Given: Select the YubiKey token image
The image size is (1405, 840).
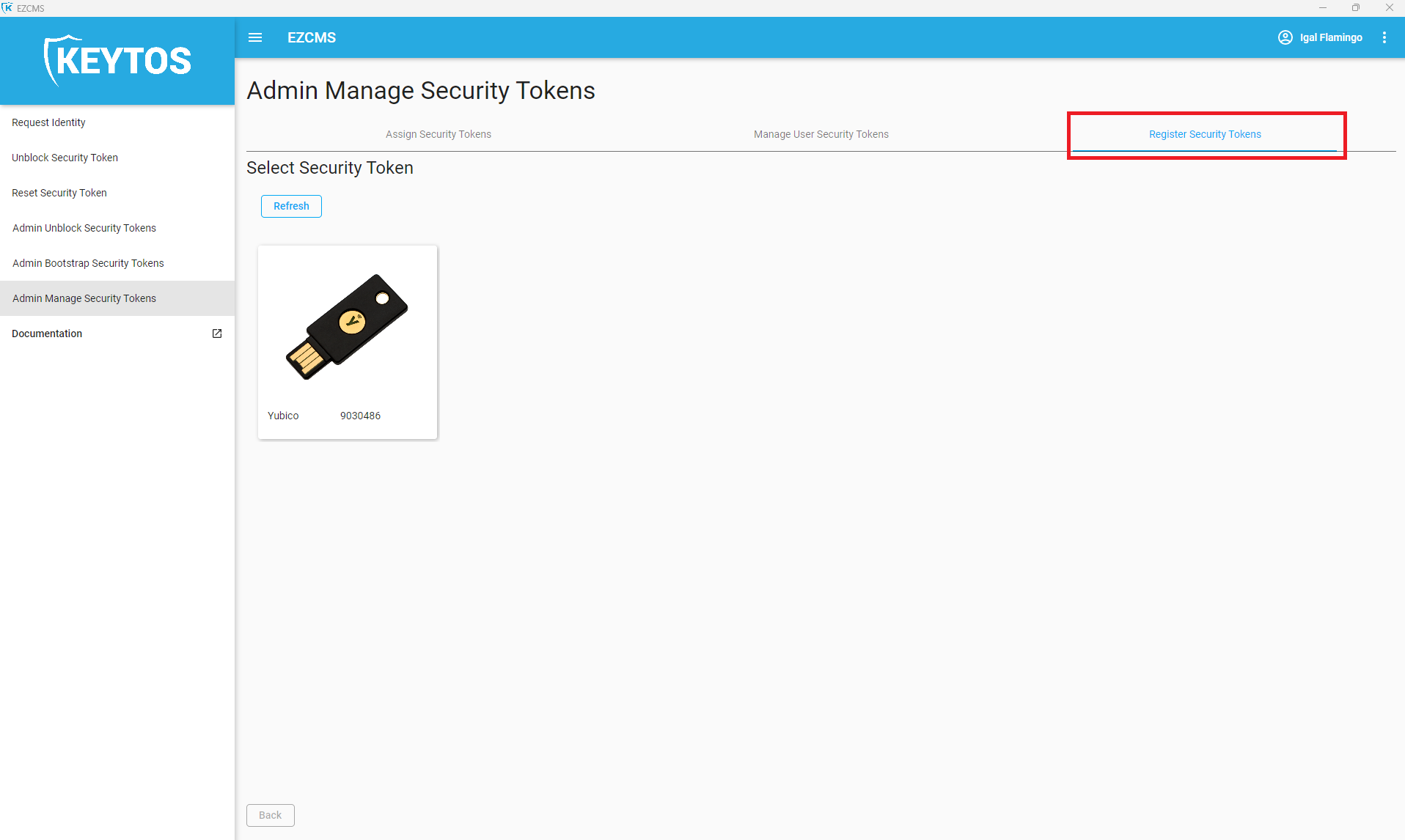Looking at the screenshot, I should coord(347,327).
